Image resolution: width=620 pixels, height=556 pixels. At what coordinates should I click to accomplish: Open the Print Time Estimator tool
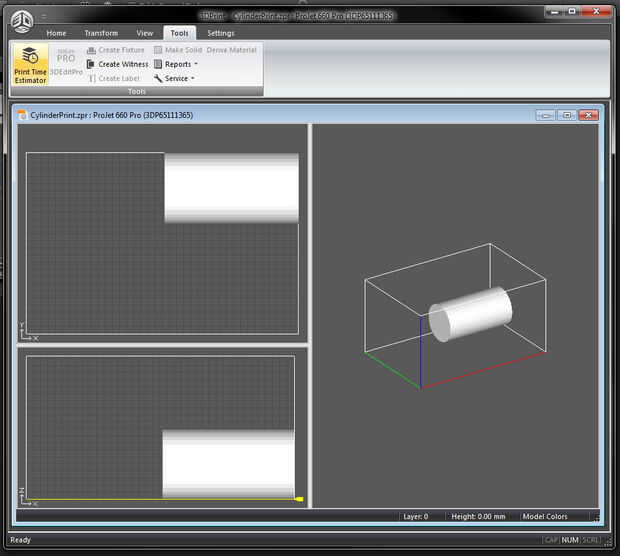pyautogui.click(x=30, y=64)
